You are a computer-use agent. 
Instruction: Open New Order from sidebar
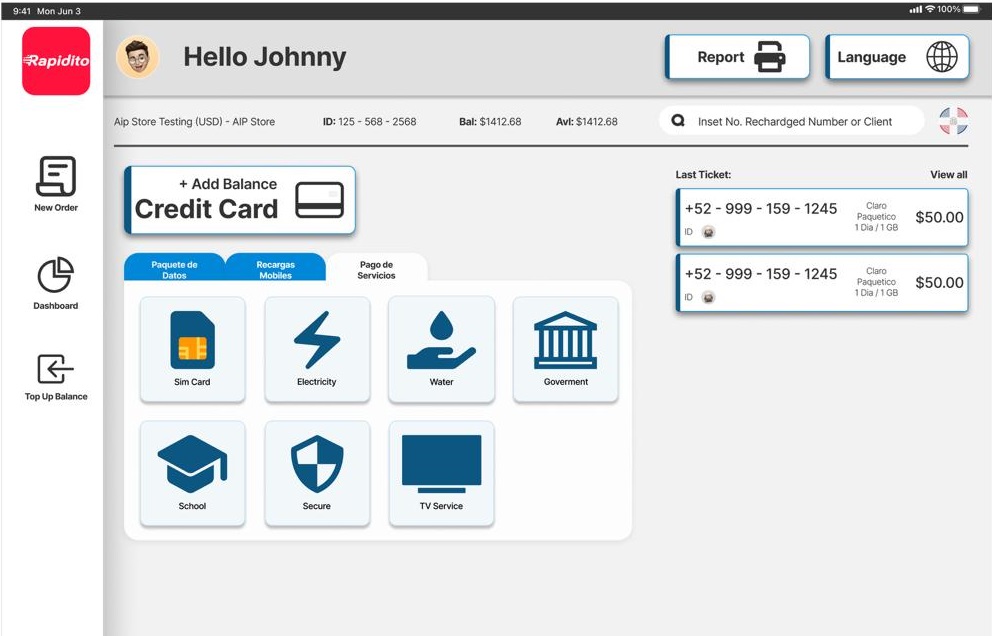point(56,184)
